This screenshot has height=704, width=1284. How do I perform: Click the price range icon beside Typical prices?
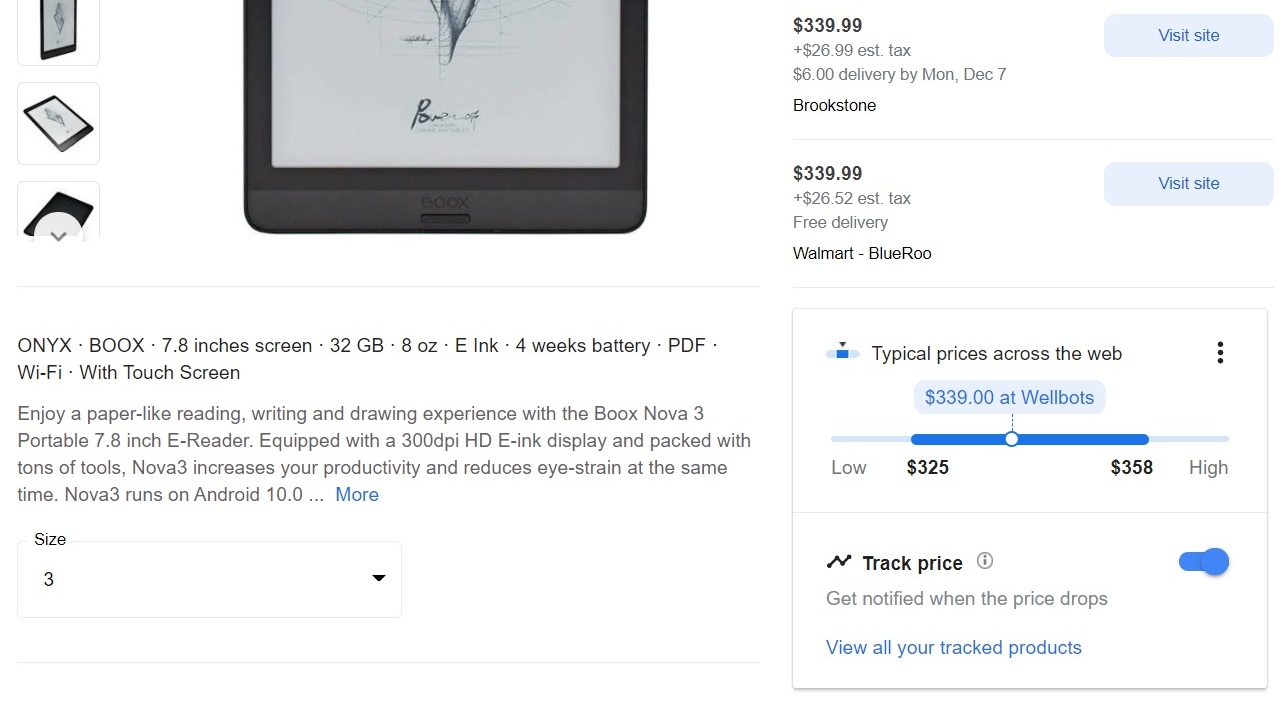pos(842,353)
